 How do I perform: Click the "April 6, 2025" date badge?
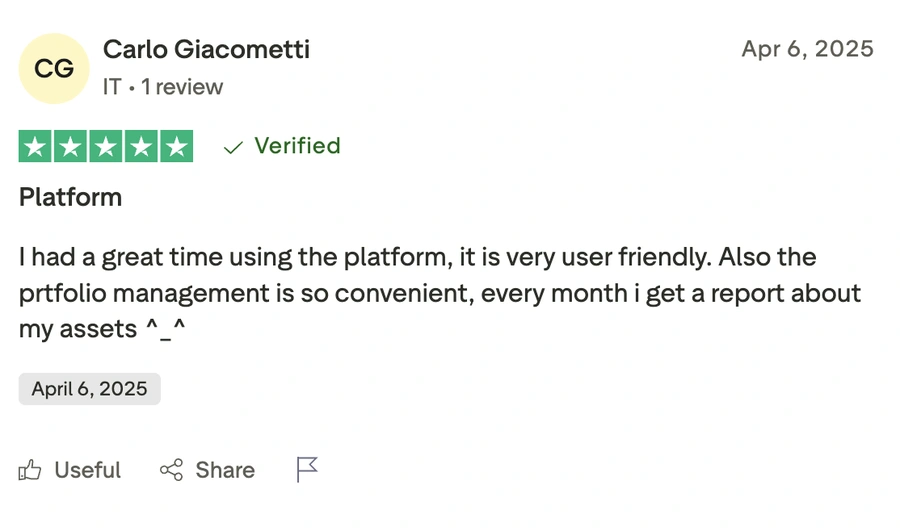(89, 389)
